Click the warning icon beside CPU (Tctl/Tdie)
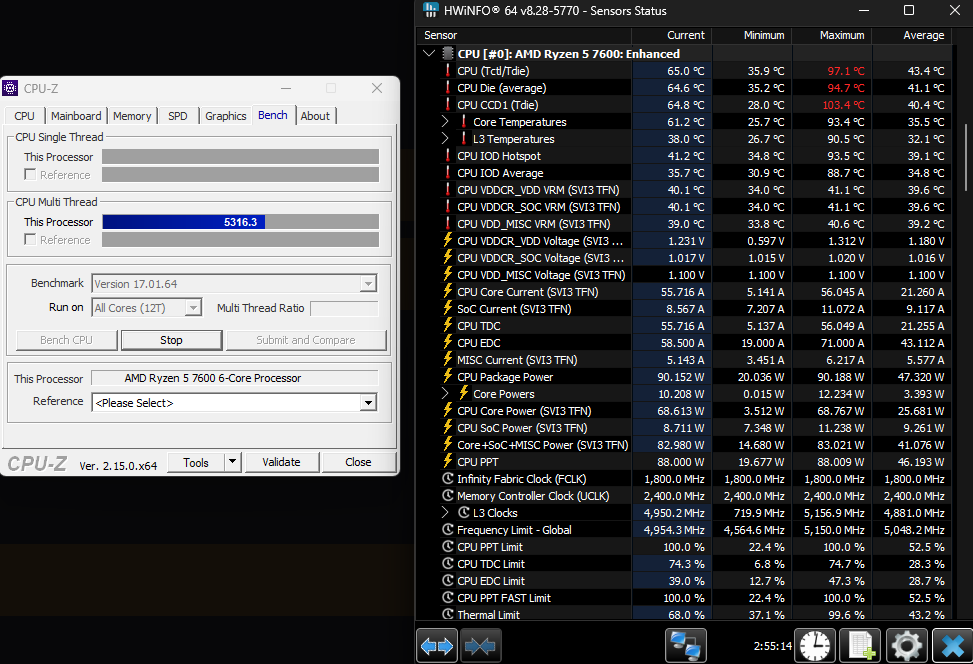Image resolution: width=973 pixels, height=664 pixels. click(x=448, y=71)
